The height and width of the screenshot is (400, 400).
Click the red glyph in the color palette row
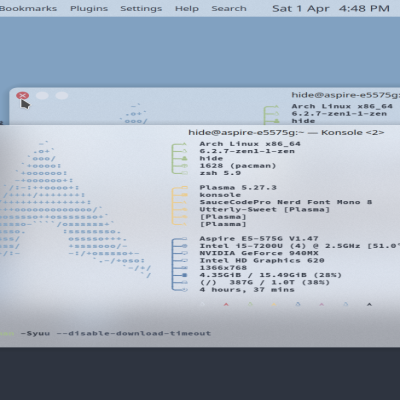click(226, 304)
